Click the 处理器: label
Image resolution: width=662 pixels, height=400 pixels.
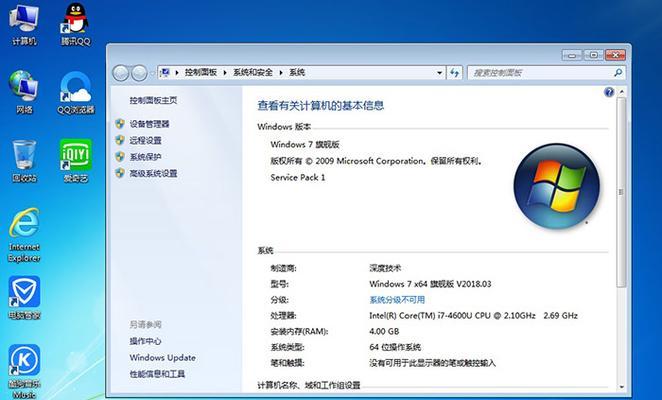pos(283,316)
